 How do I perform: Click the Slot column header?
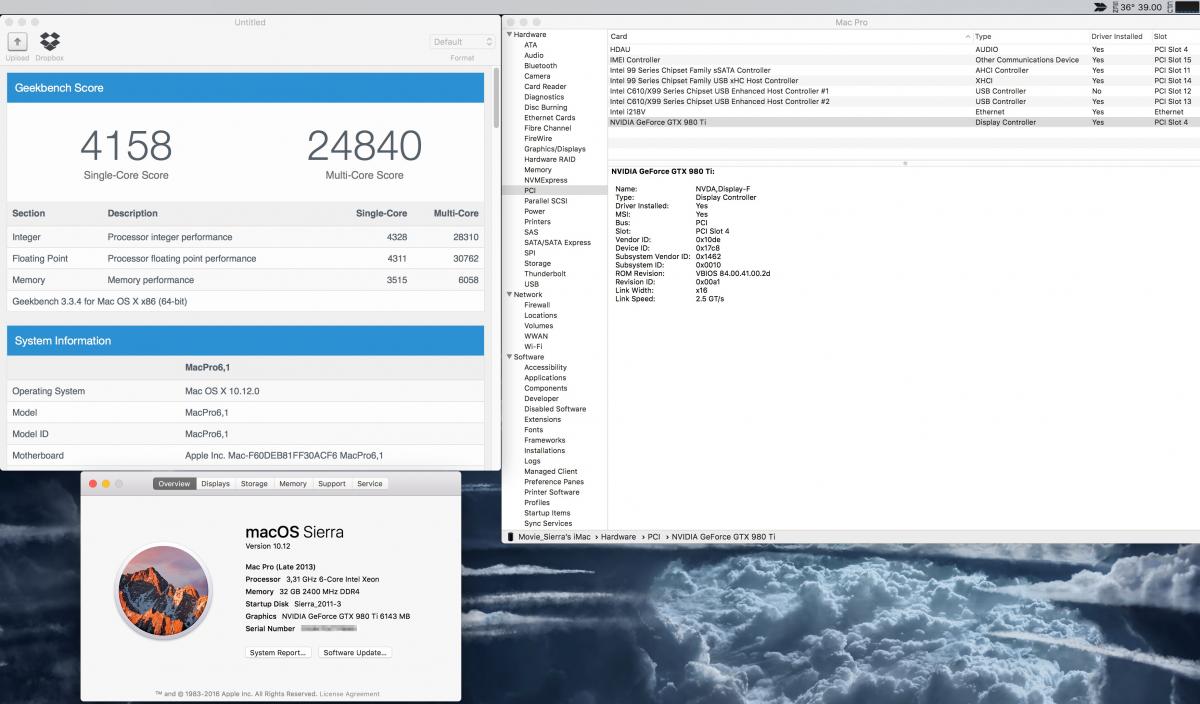pos(1175,36)
